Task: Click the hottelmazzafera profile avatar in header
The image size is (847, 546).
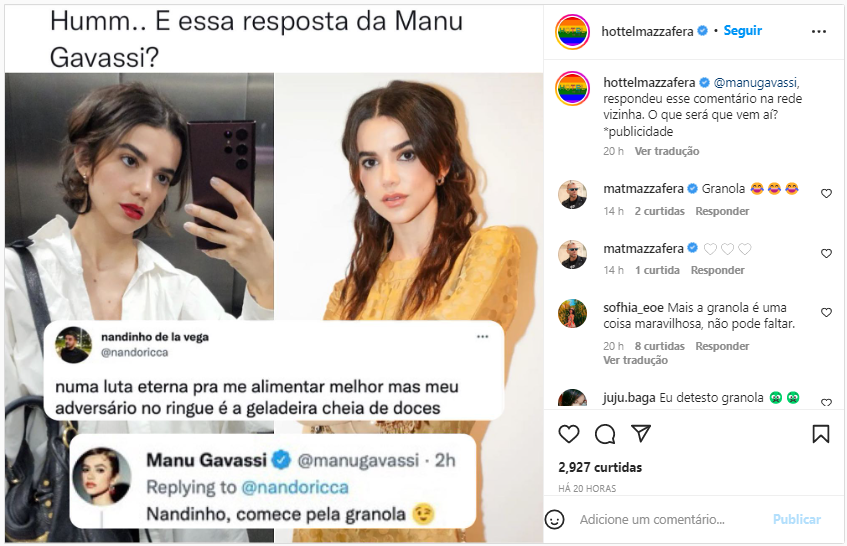Action: (x=572, y=32)
